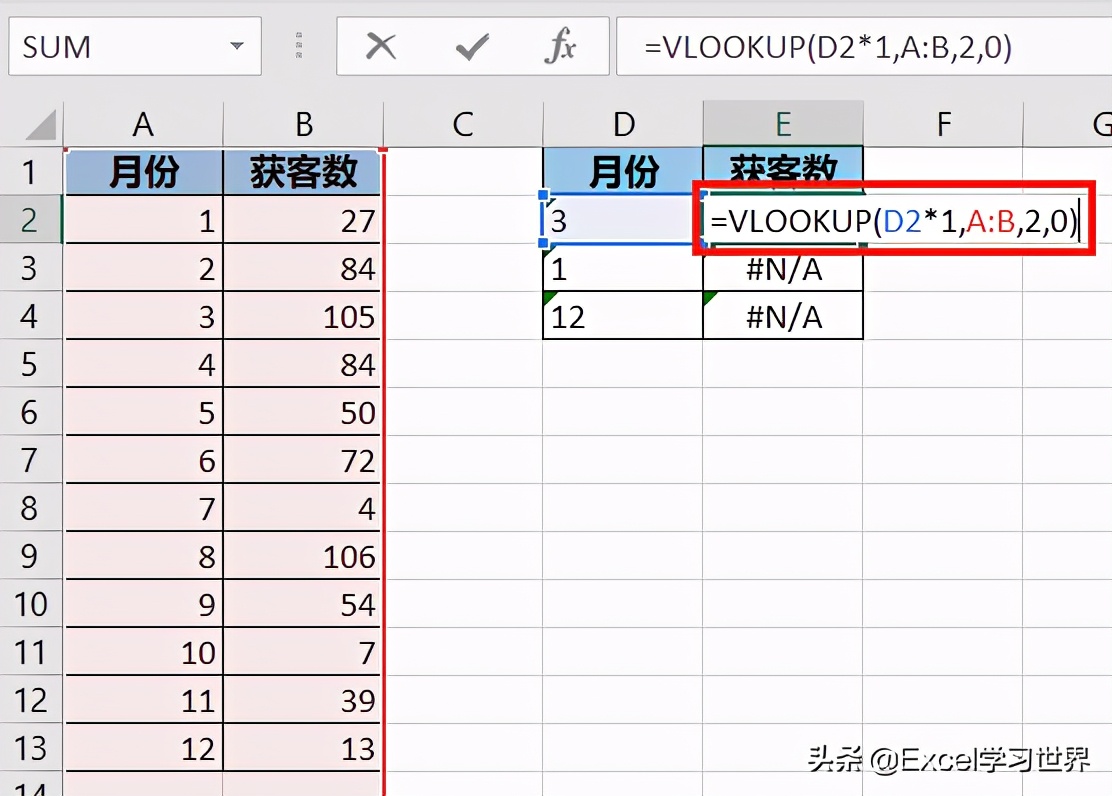Click the 获客数 header cell in column E

point(783,170)
